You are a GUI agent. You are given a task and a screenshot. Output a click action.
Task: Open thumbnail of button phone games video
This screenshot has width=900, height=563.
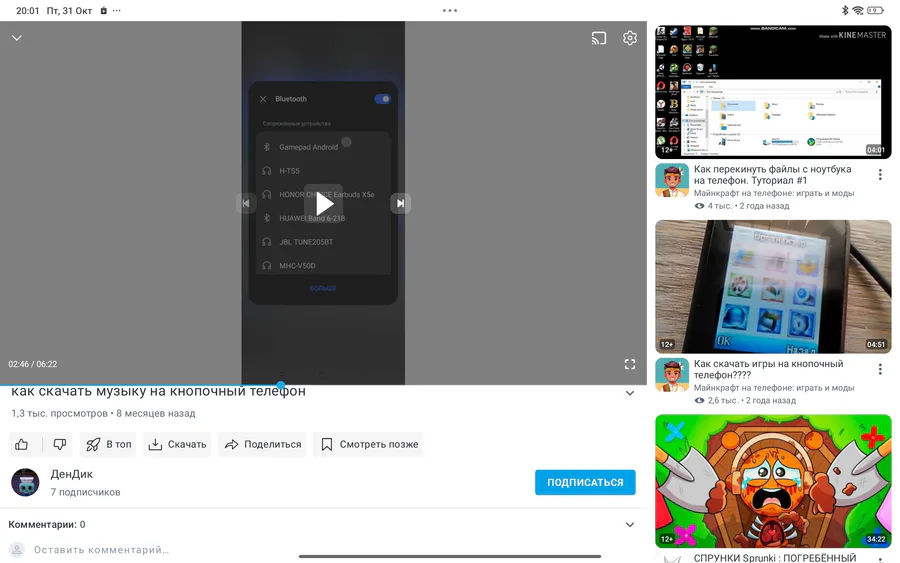pos(773,286)
